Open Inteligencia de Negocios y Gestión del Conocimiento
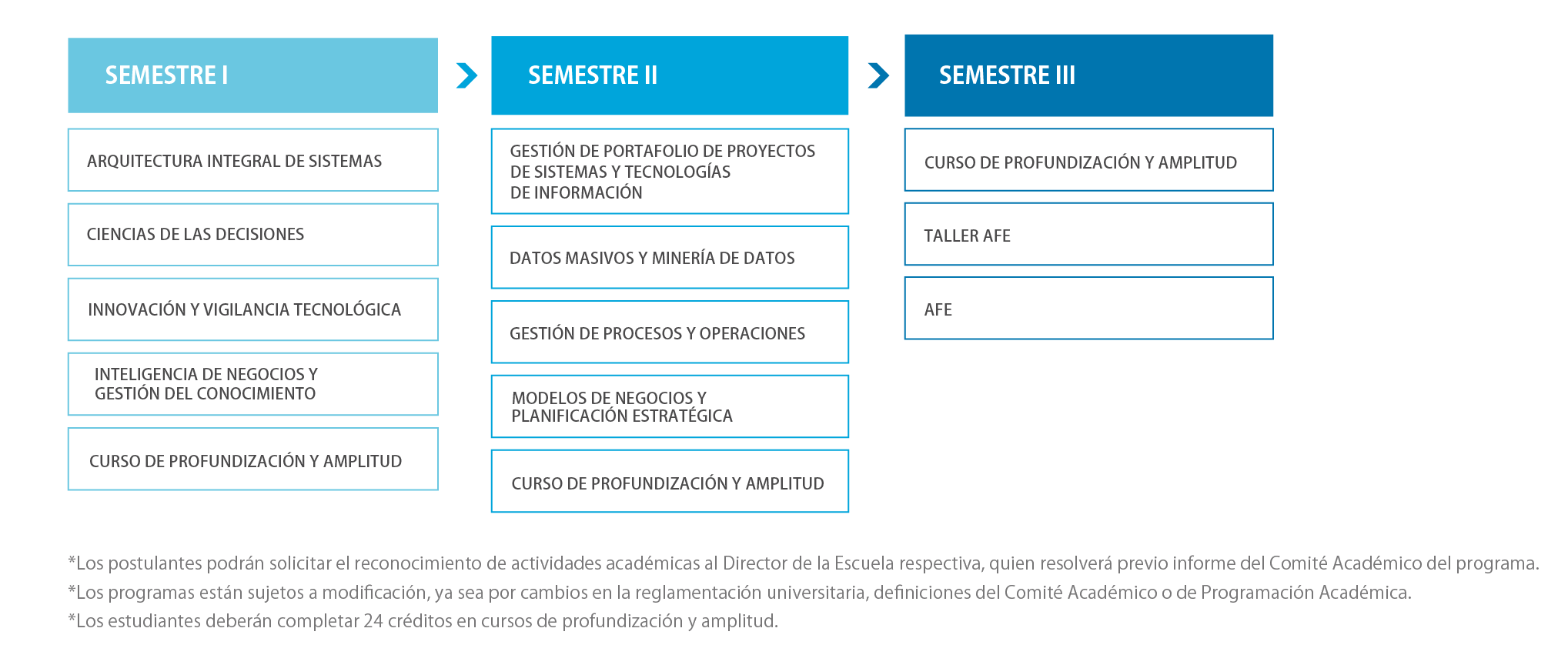 click(x=252, y=384)
